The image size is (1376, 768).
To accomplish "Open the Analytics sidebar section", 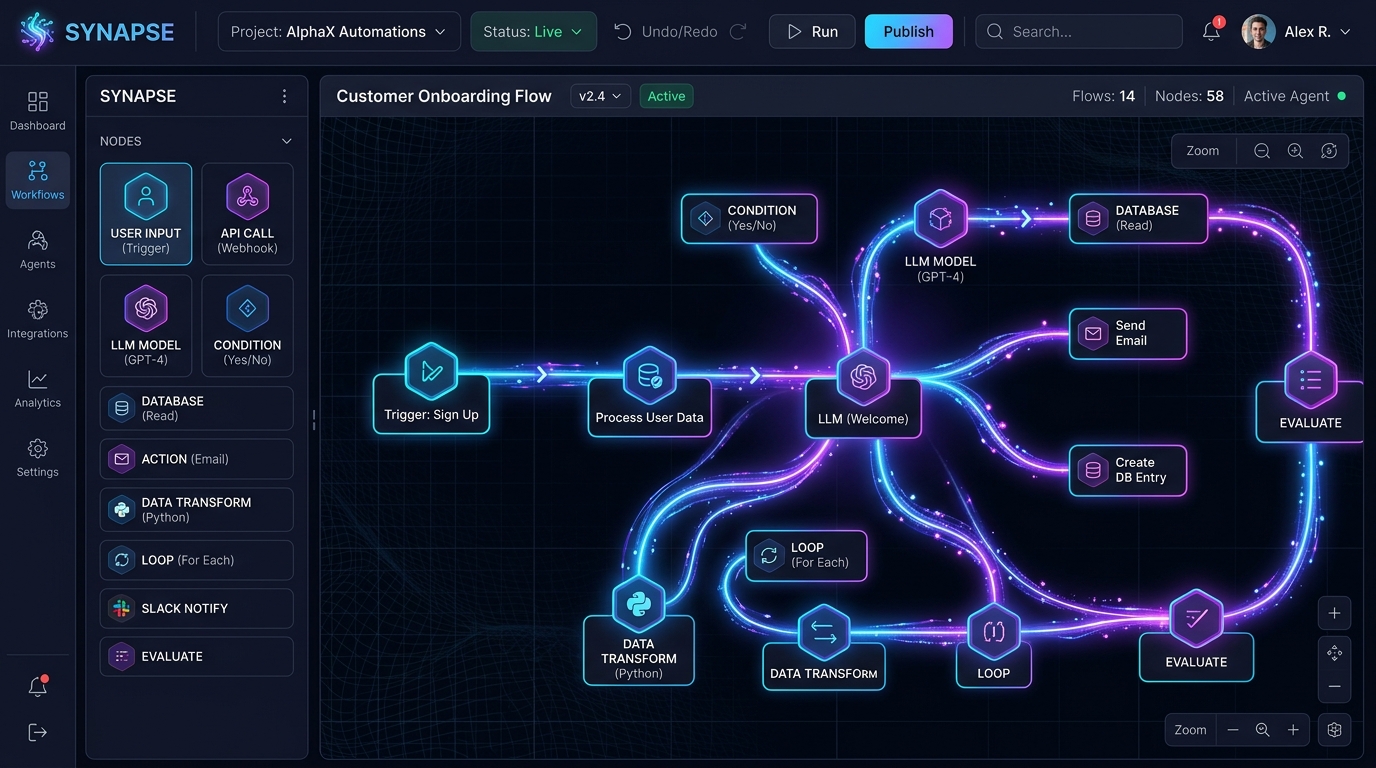I will 38,388.
